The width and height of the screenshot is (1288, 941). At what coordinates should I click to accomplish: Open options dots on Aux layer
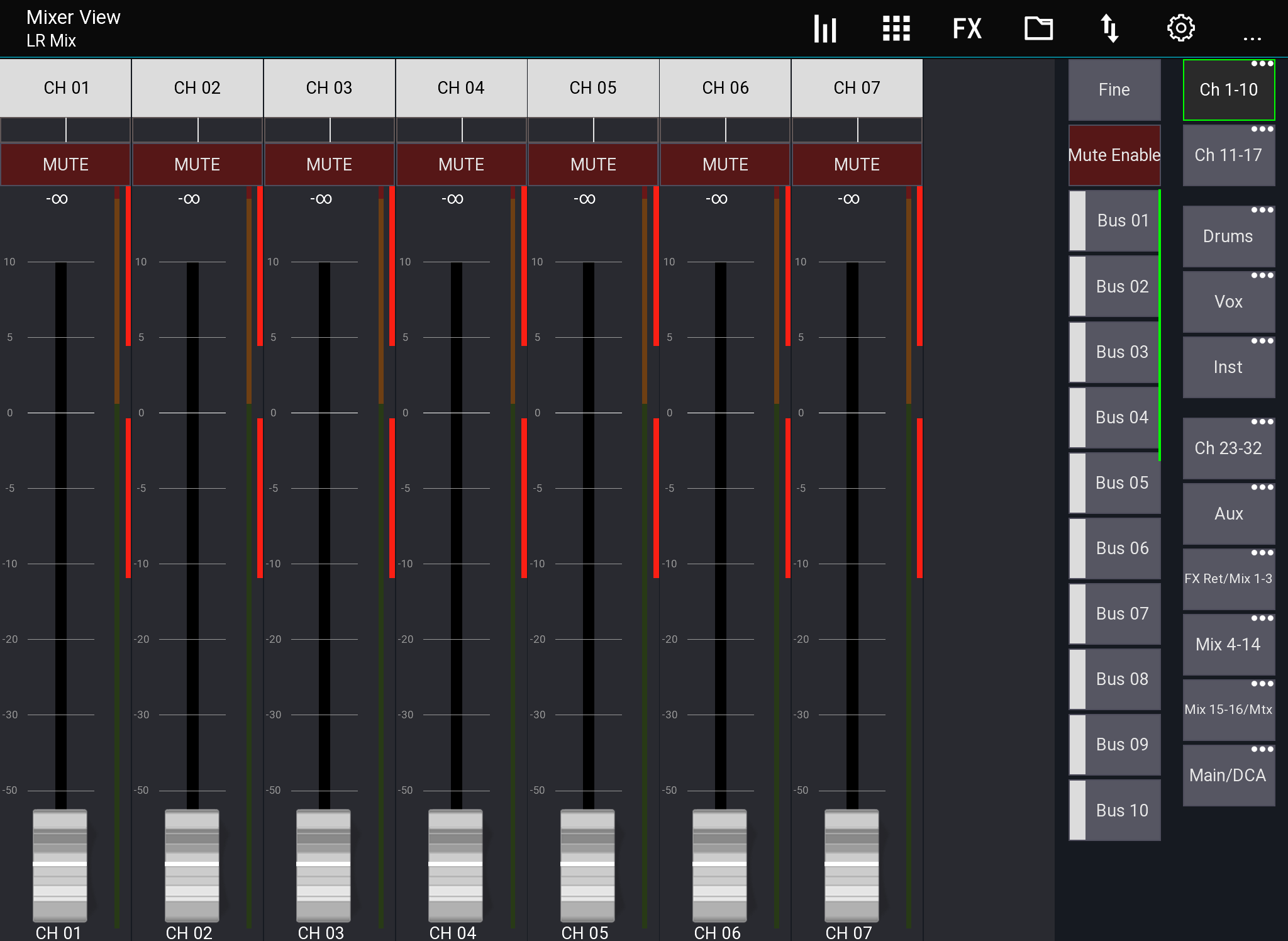1262,487
